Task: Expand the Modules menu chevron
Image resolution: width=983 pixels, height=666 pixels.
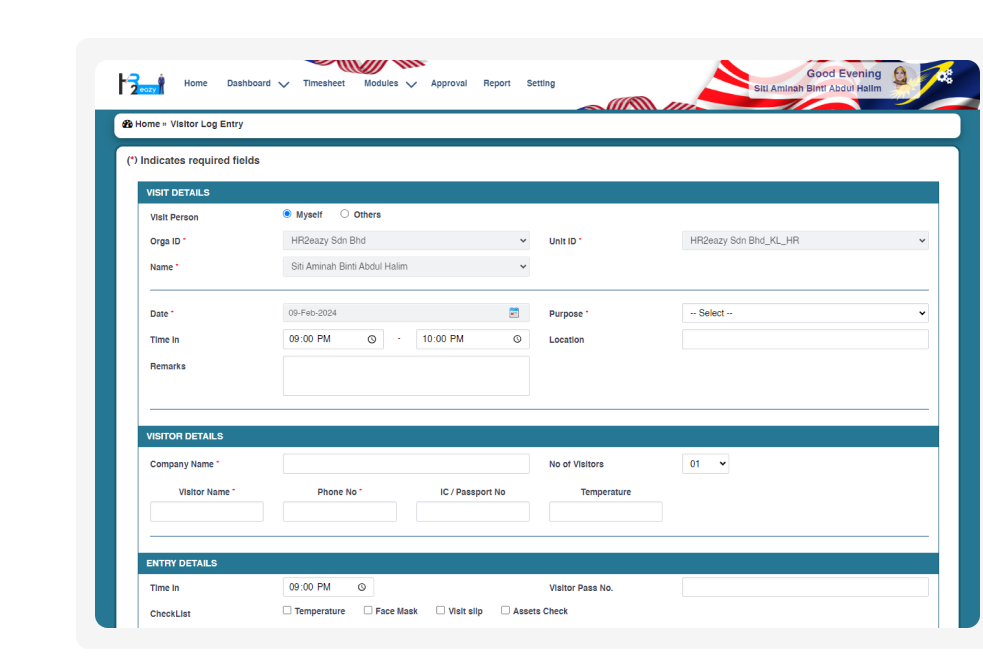Action: point(411,85)
